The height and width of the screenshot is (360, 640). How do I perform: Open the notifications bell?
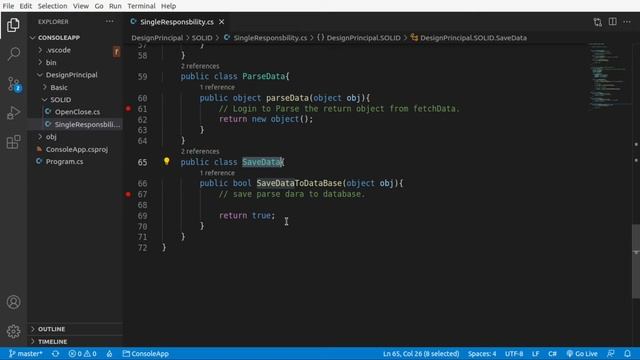point(627,353)
